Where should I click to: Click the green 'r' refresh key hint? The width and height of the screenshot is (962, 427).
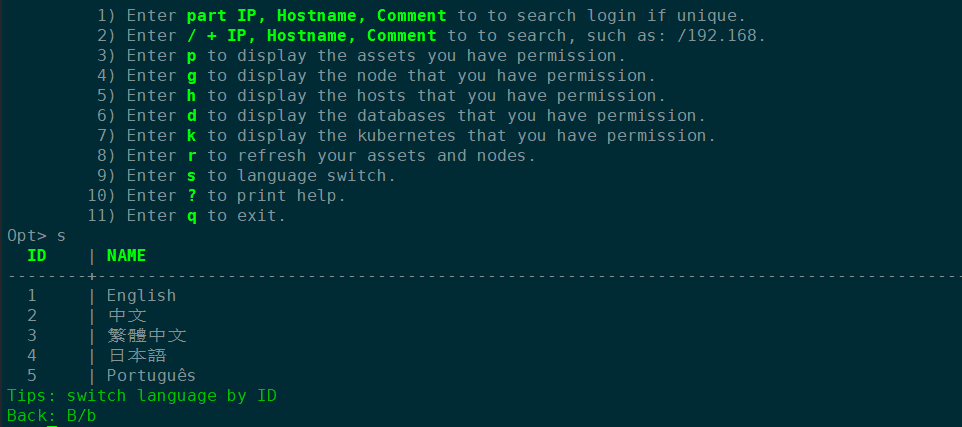(192, 156)
